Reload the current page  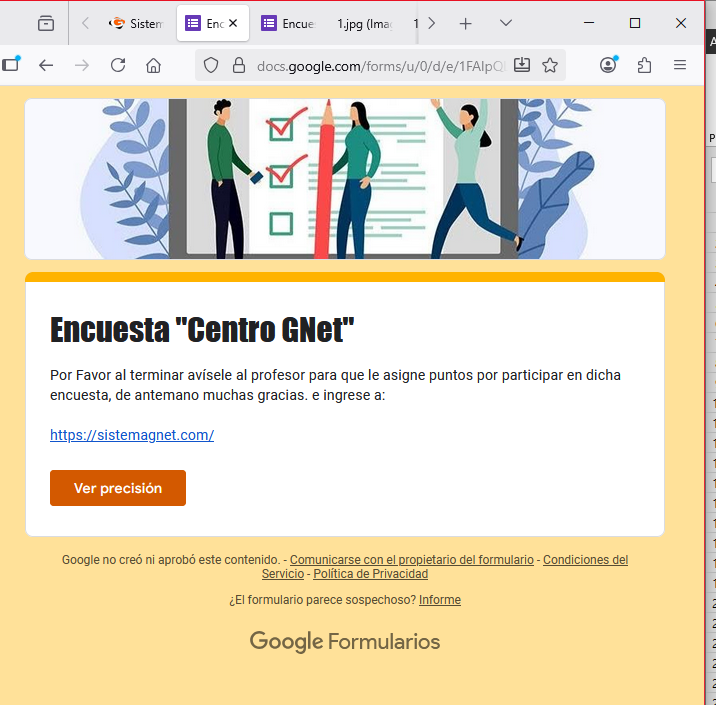[118, 65]
